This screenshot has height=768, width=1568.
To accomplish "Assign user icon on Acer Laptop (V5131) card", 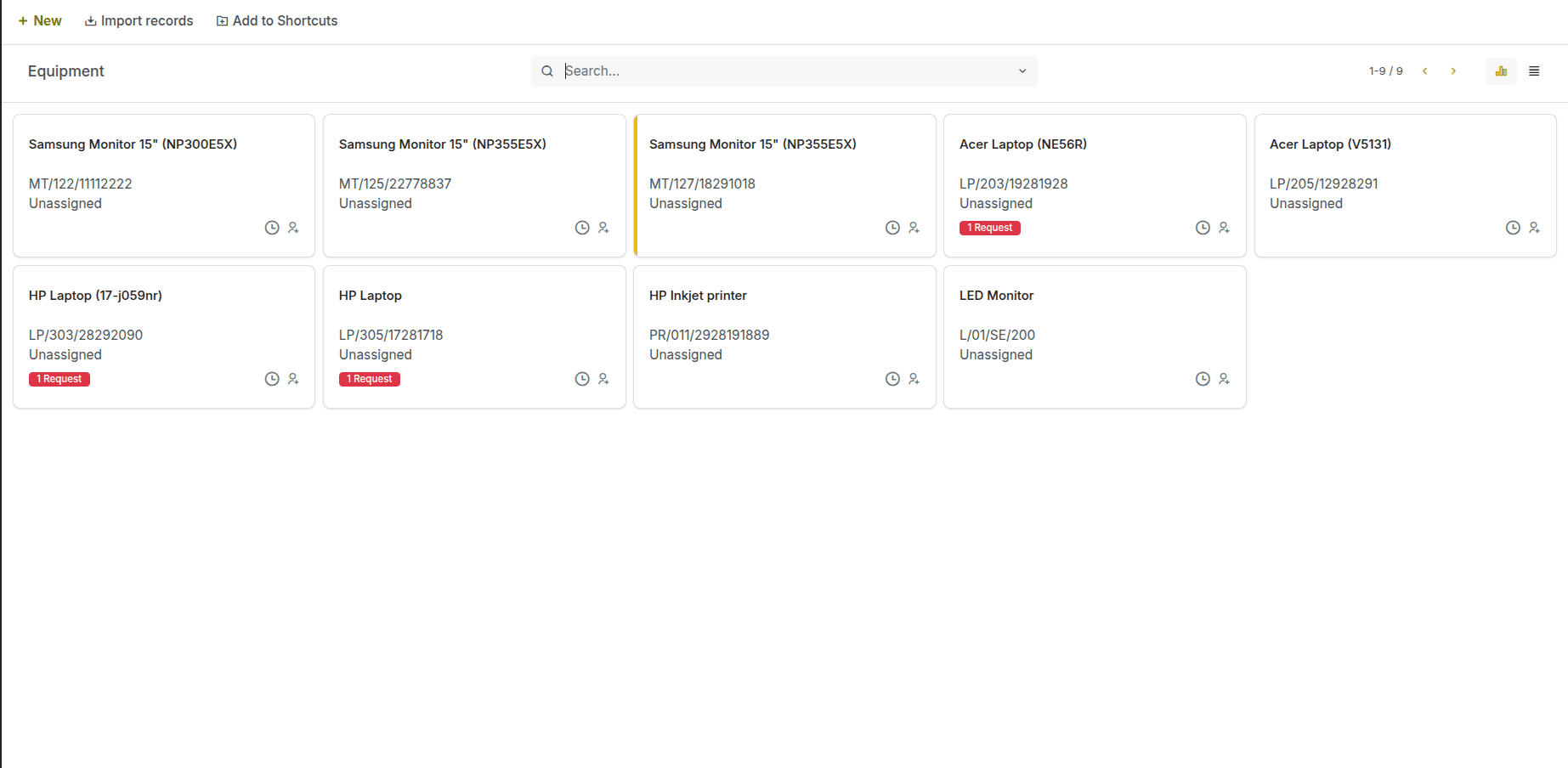I will [1534, 228].
